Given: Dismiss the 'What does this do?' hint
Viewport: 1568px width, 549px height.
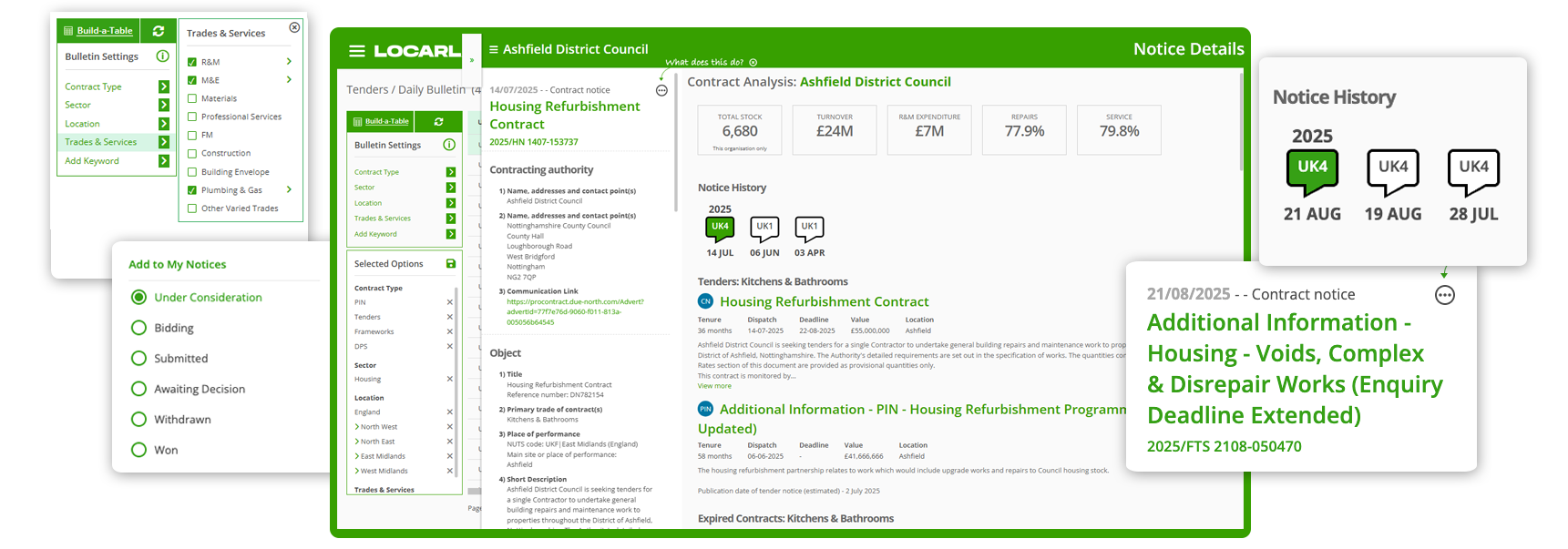Looking at the screenshot, I should (x=753, y=63).
